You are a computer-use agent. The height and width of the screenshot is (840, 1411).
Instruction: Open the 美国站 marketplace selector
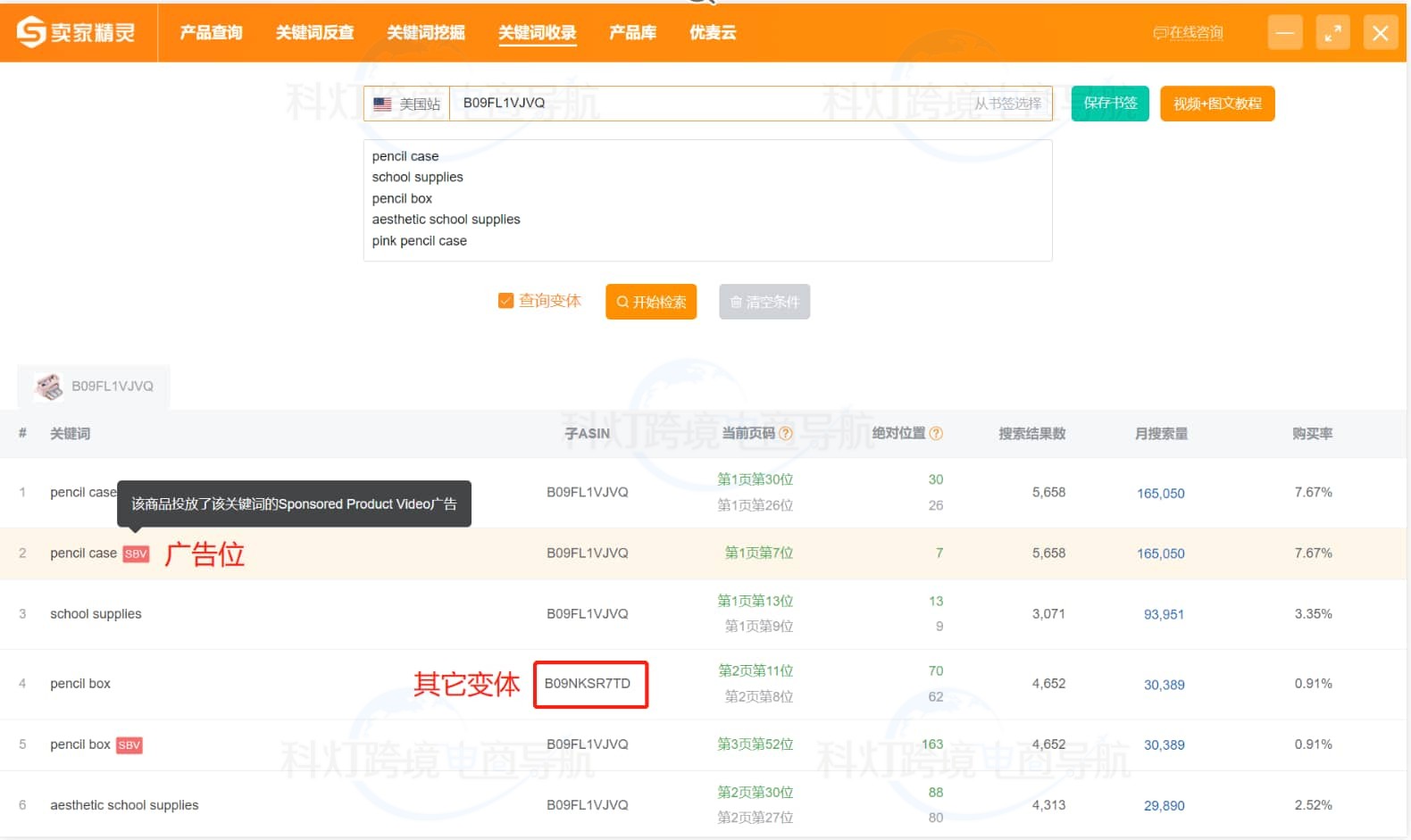click(x=407, y=104)
